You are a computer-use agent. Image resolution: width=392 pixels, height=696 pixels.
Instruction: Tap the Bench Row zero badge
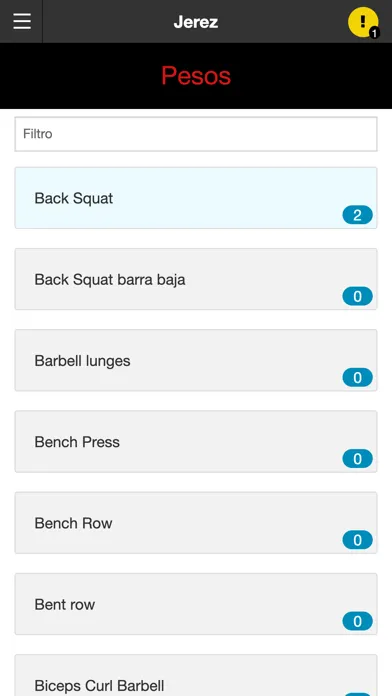pyautogui.click(x=357, y=540)
